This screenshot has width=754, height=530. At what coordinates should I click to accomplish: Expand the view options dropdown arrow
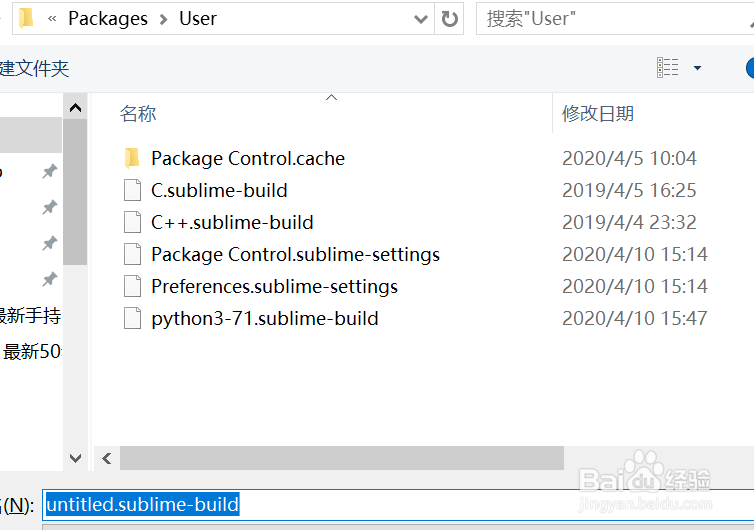pos(697,68)
